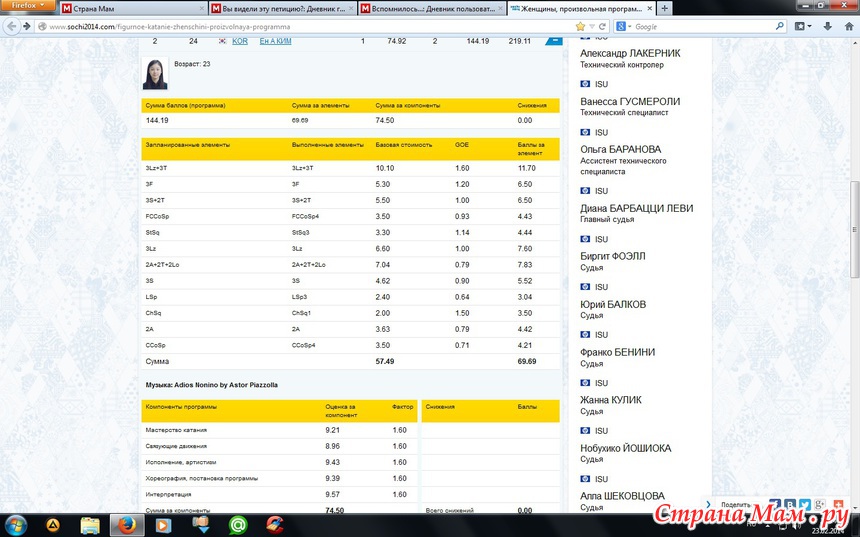The image size is (860, 537).
Task: Launch the media player taskbar icon
Action: (163, 525)
